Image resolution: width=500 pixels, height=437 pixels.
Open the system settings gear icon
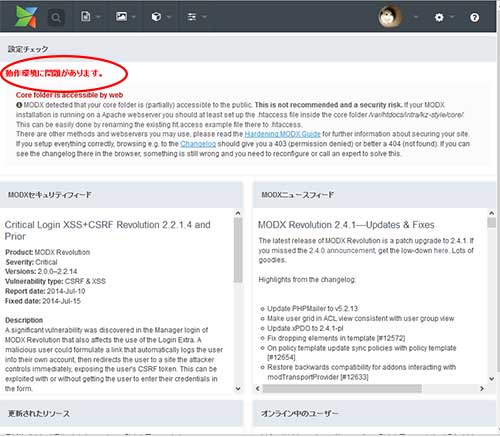pyautogui.click(x=439, y=17)
